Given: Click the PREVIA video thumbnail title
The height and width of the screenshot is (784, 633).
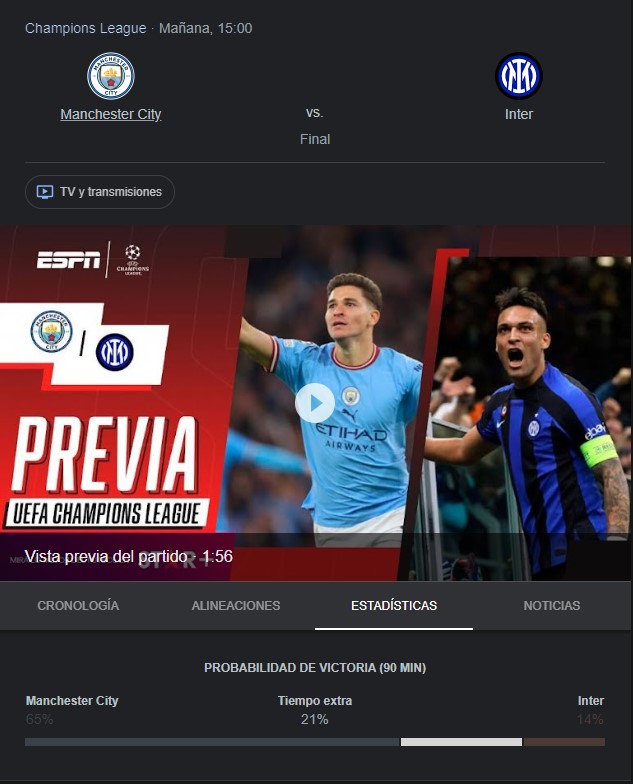Looking at the screenshot, I should [x=105, y=454].
